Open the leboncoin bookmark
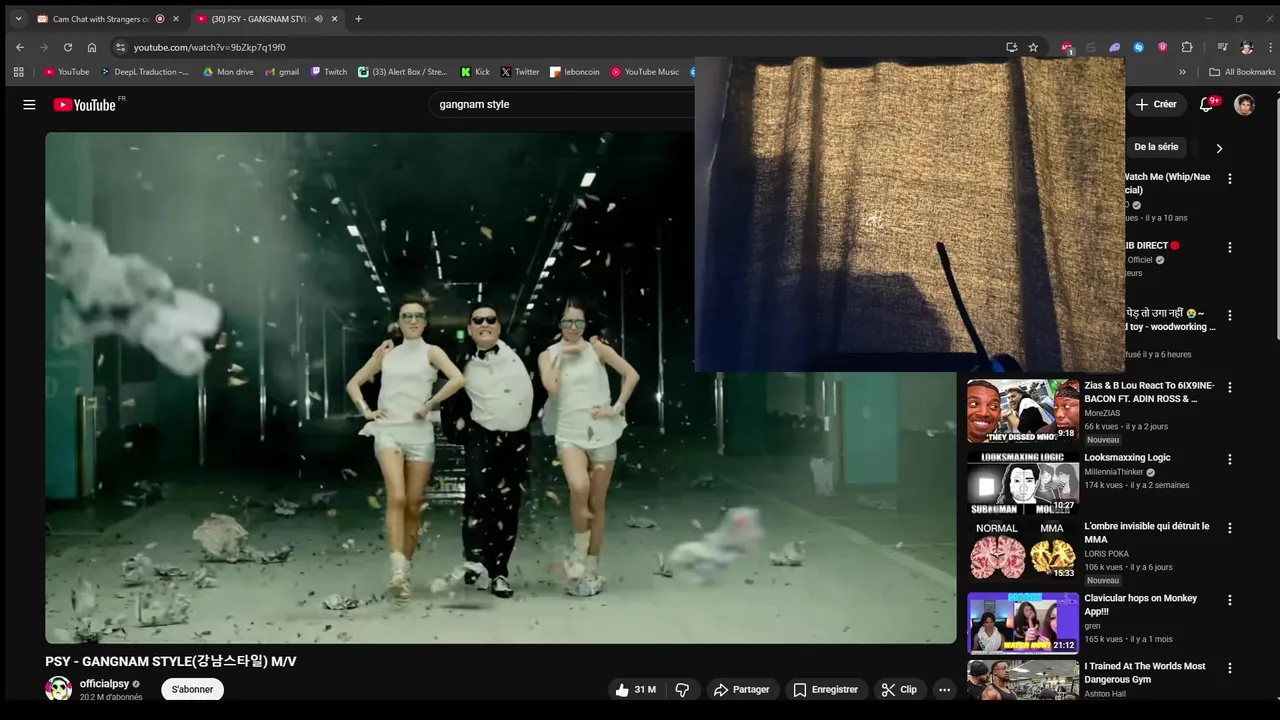 [x=574, y=72]
